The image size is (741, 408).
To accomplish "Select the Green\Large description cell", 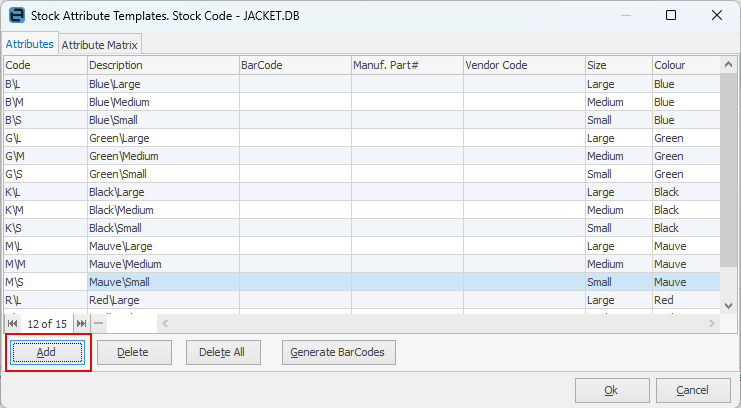I will click(x=164, y=138).
